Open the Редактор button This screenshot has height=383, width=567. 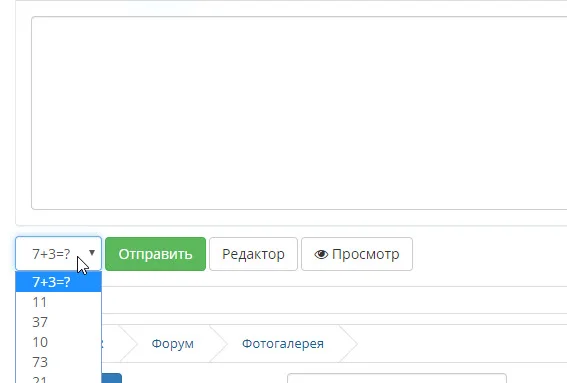(x=253, y=254)
